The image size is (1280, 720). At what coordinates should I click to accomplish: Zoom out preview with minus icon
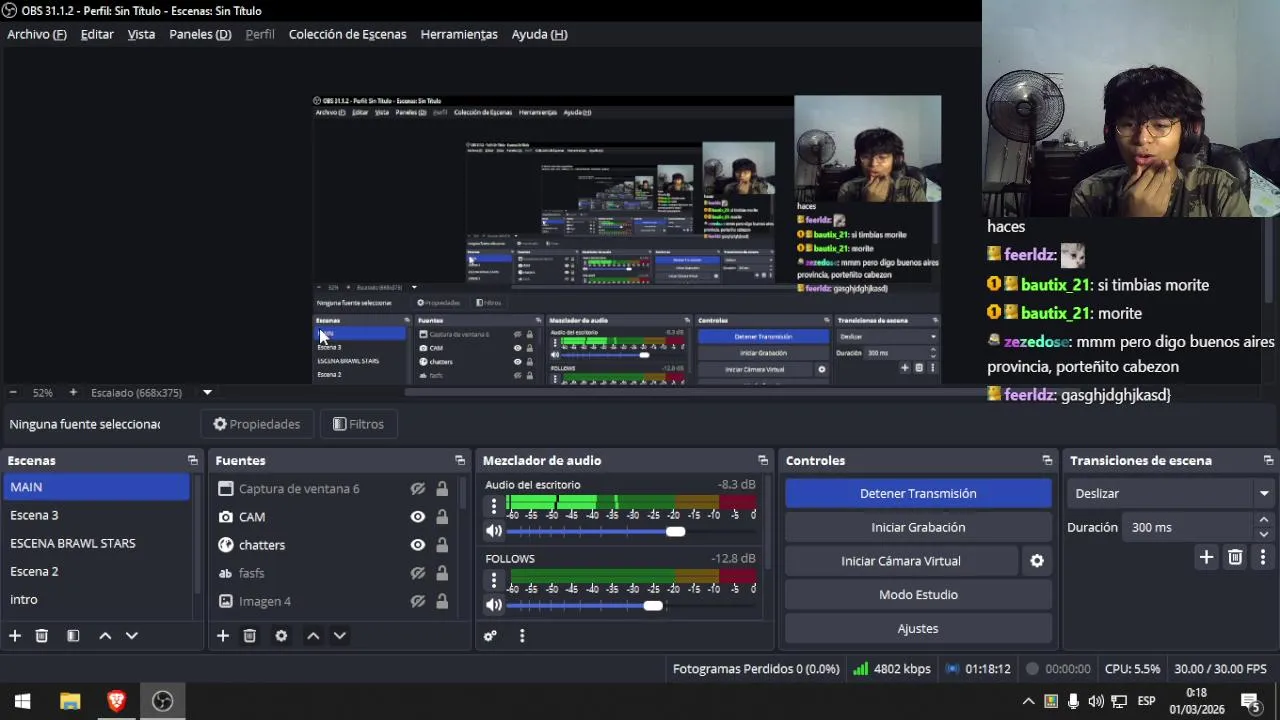pos(13,393)
